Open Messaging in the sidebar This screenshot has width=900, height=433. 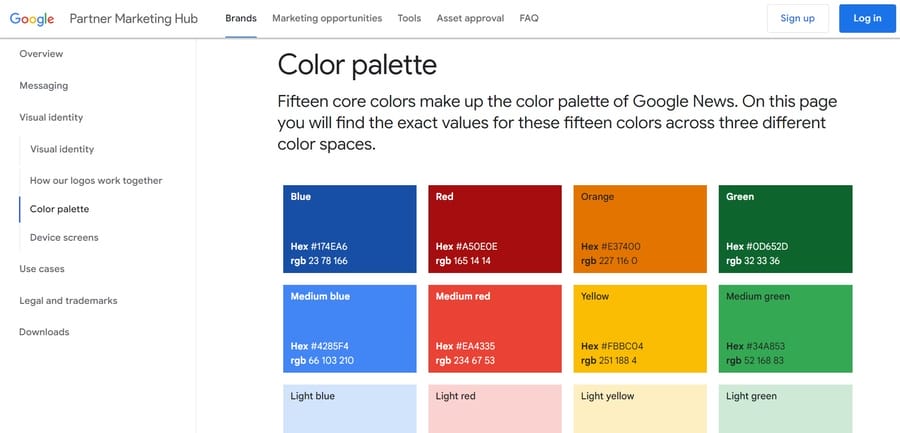tap(44, 86)
